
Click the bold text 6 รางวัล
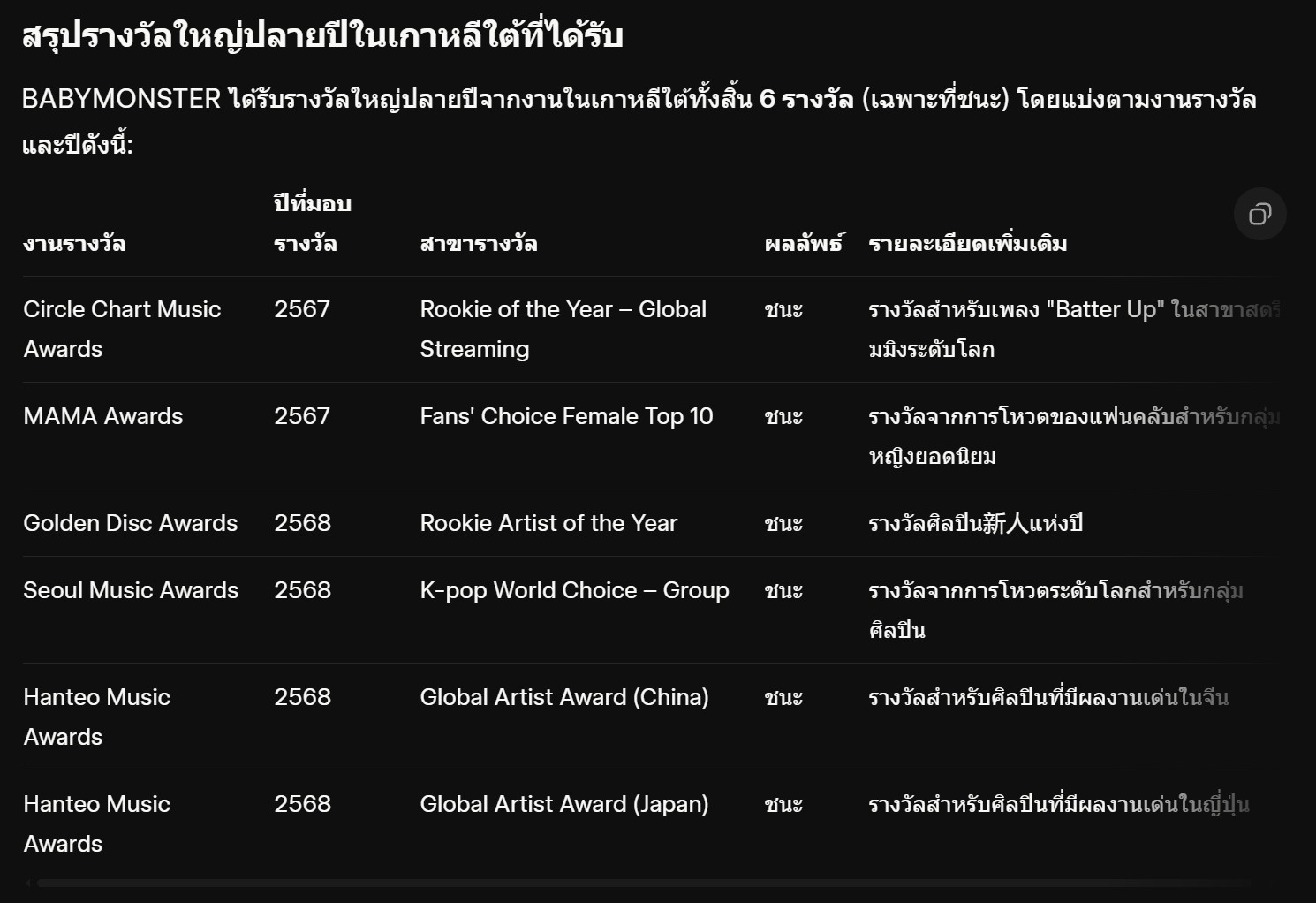[806, 98]
